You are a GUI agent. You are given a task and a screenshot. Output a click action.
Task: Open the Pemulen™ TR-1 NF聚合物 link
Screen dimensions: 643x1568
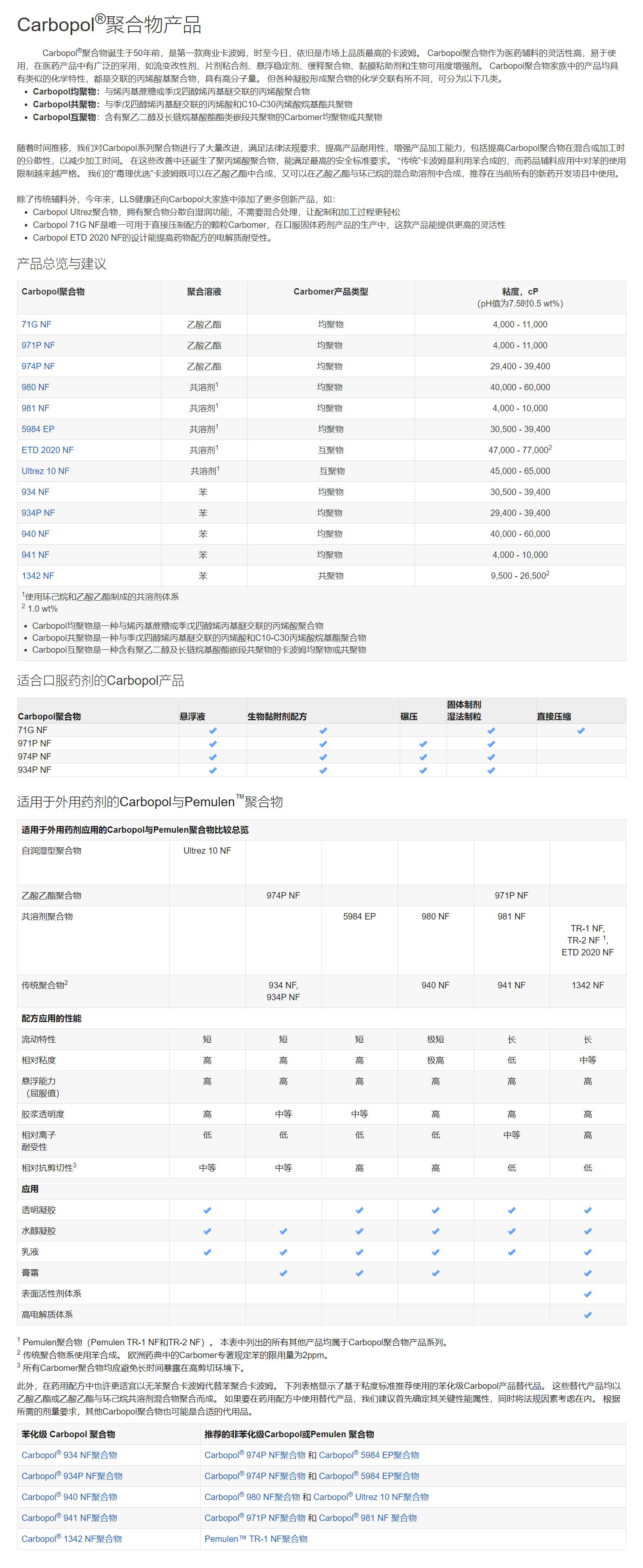[256, 1539]
